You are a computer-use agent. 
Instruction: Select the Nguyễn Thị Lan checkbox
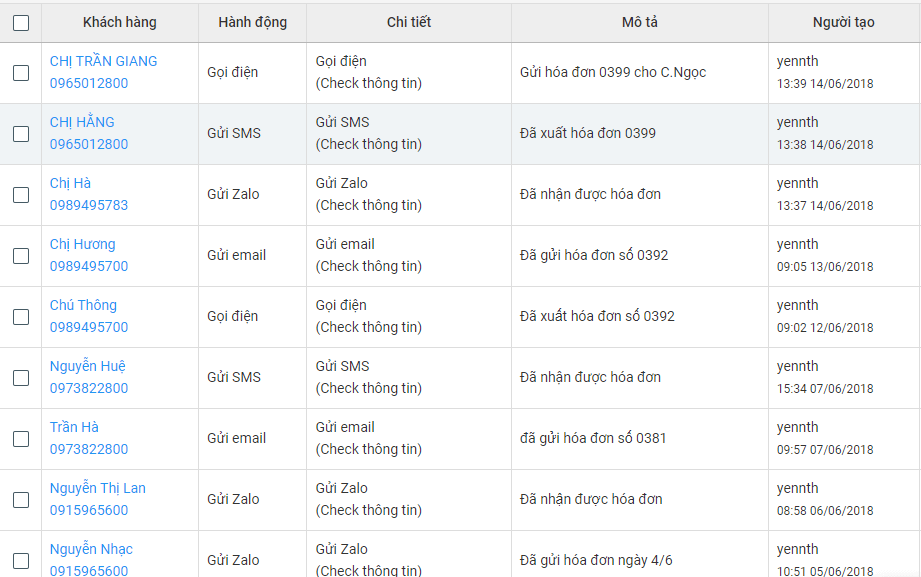coord(21,500)
